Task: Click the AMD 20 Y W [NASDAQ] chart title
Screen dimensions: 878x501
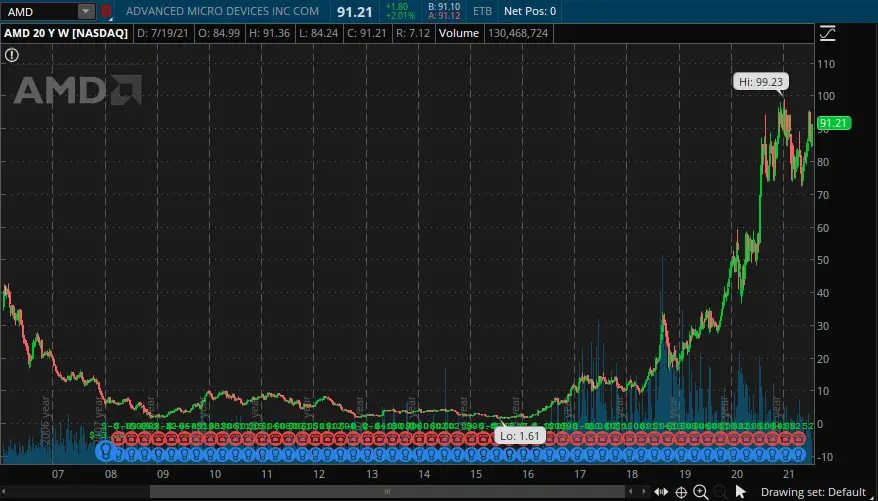Action: [x=66, y=33]
